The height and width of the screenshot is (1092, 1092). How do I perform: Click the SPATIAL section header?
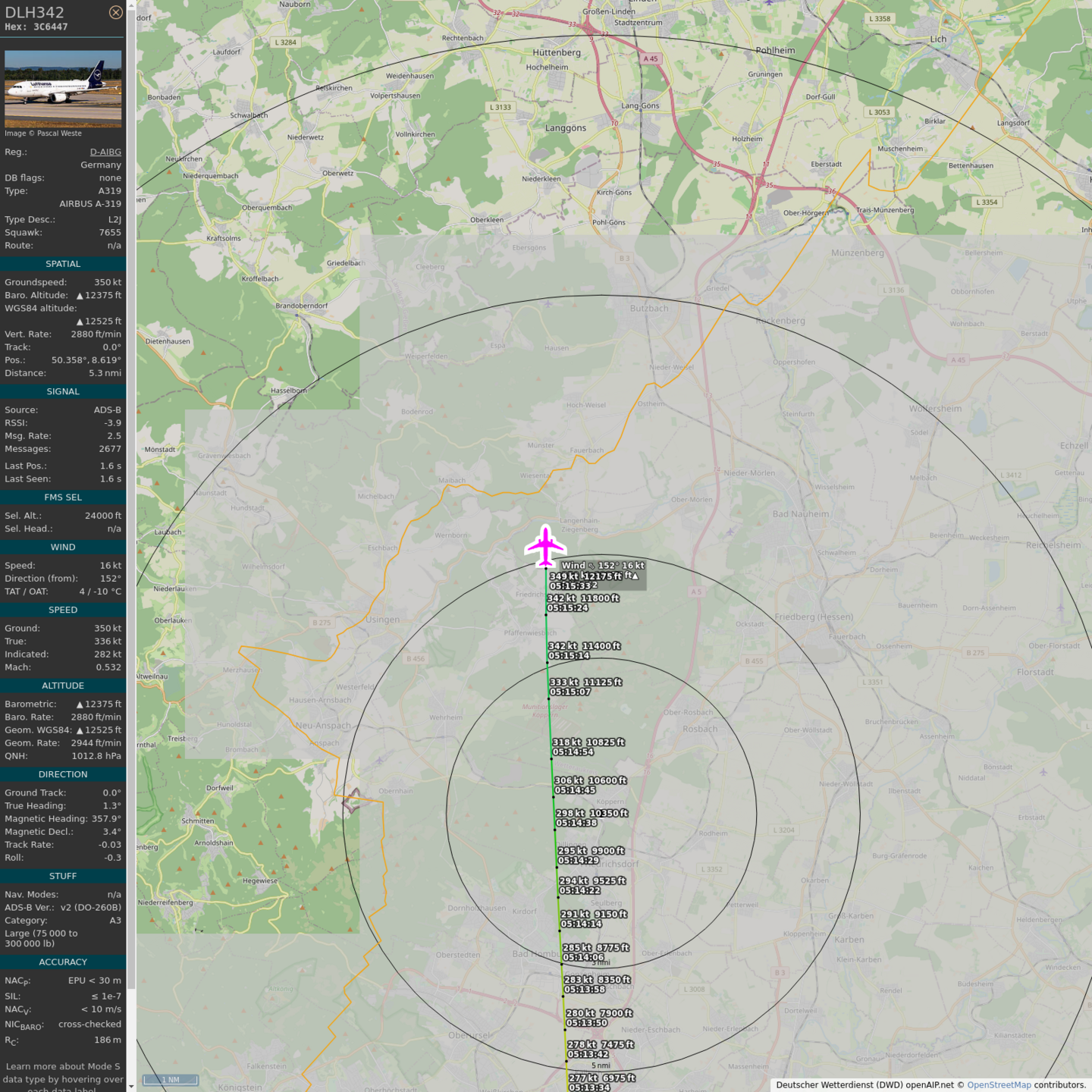pos(63,264)
